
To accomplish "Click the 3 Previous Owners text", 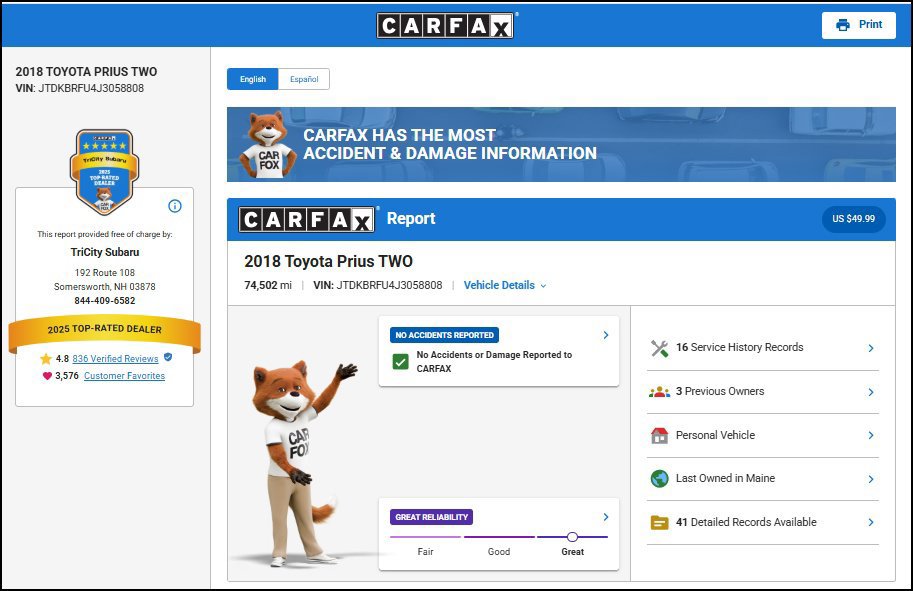I will [720, 391].
